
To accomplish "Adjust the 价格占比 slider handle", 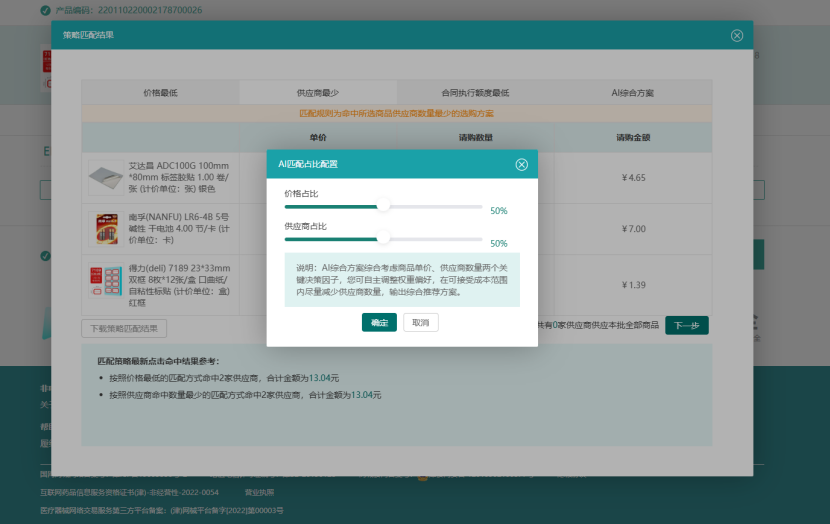I will point(383,206).
